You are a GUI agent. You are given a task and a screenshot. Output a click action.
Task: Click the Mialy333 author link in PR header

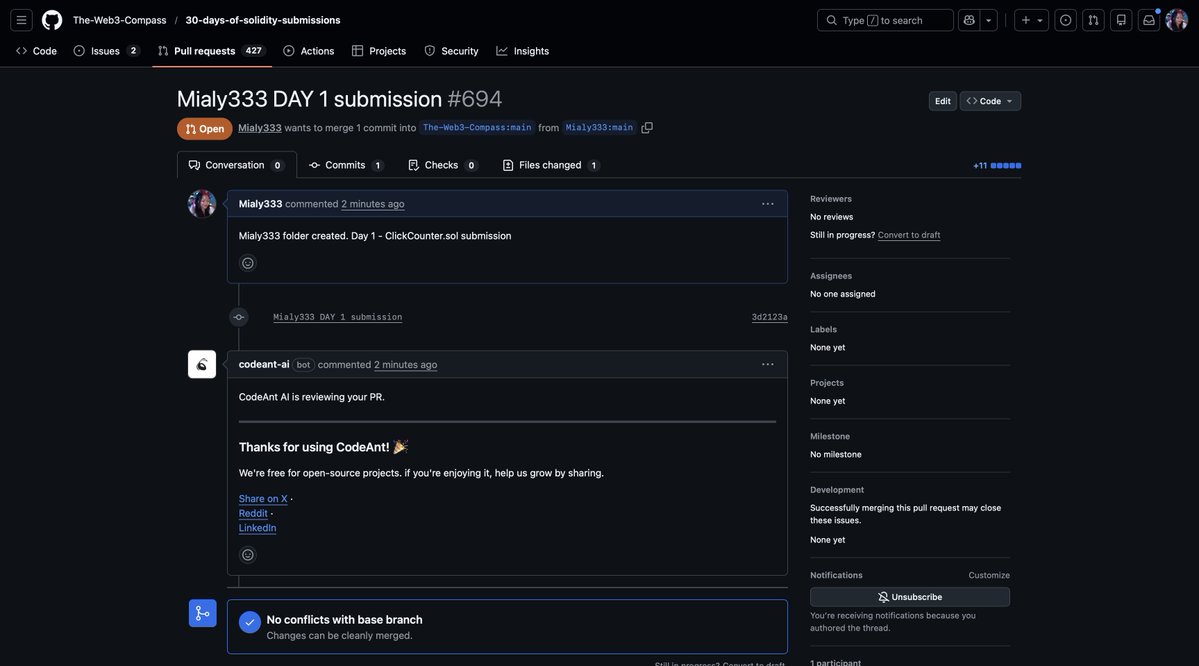(259, 128)
